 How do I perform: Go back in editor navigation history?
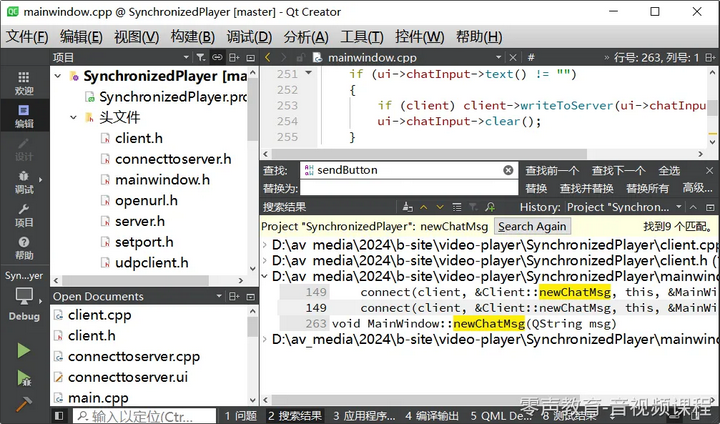click(268, 57)
